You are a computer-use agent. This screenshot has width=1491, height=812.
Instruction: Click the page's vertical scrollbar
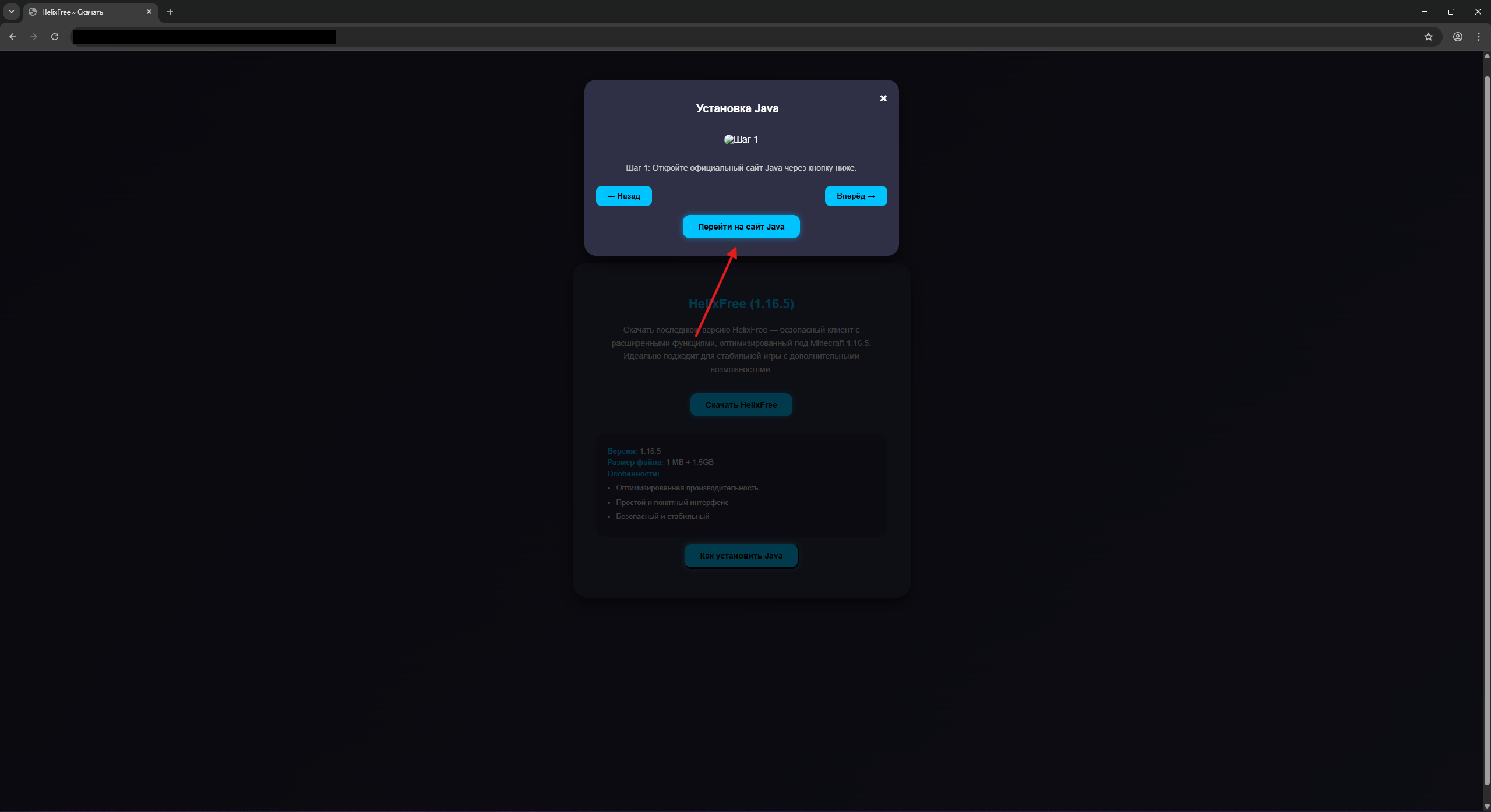pyautogui.click(x=1486, y=431)
